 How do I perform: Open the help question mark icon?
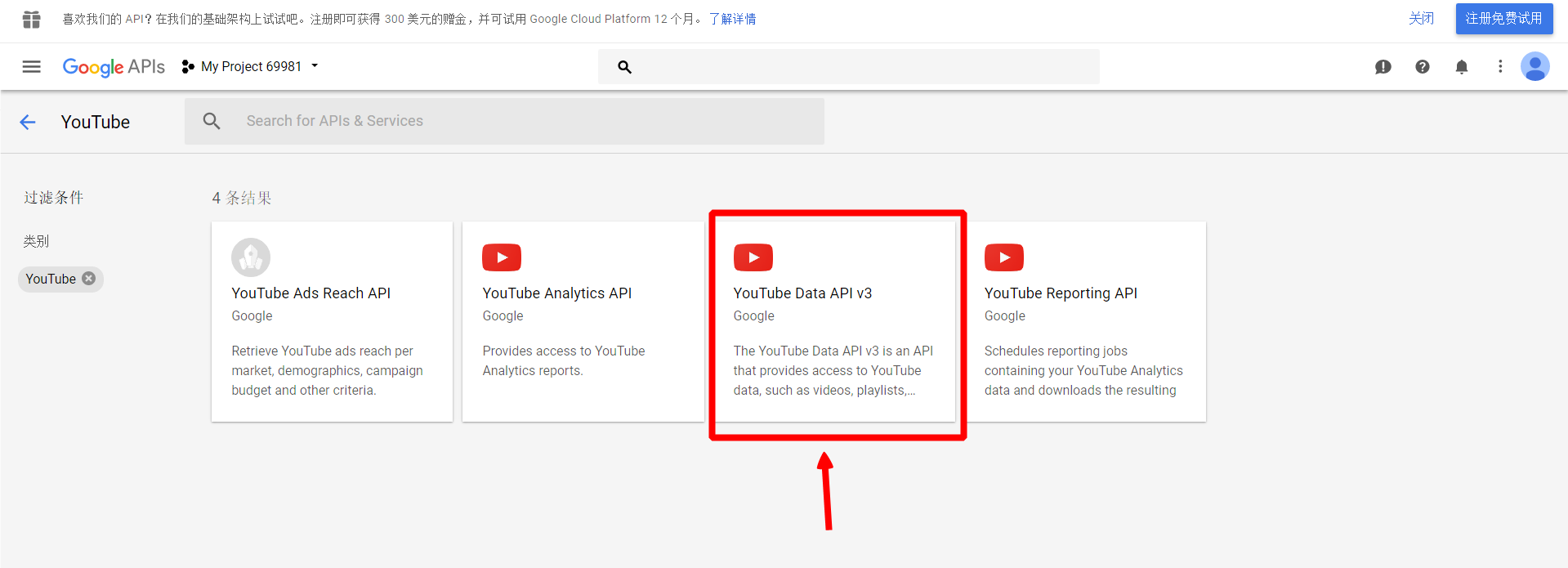(x=1422, y=67)
